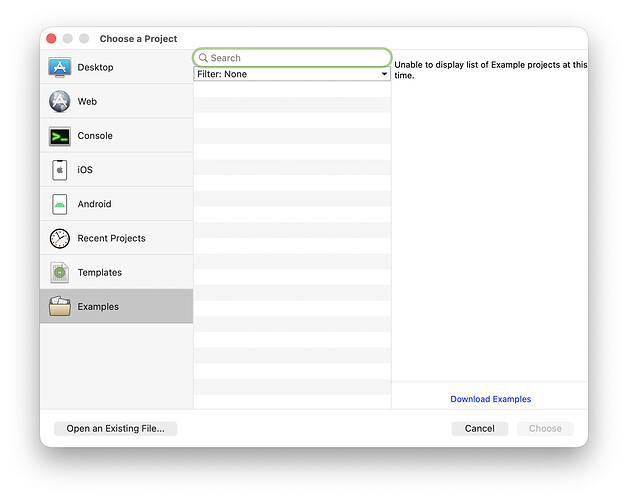Click the Download Examples link
Viewport: 628px width, 500px height.
click(490, 399)
